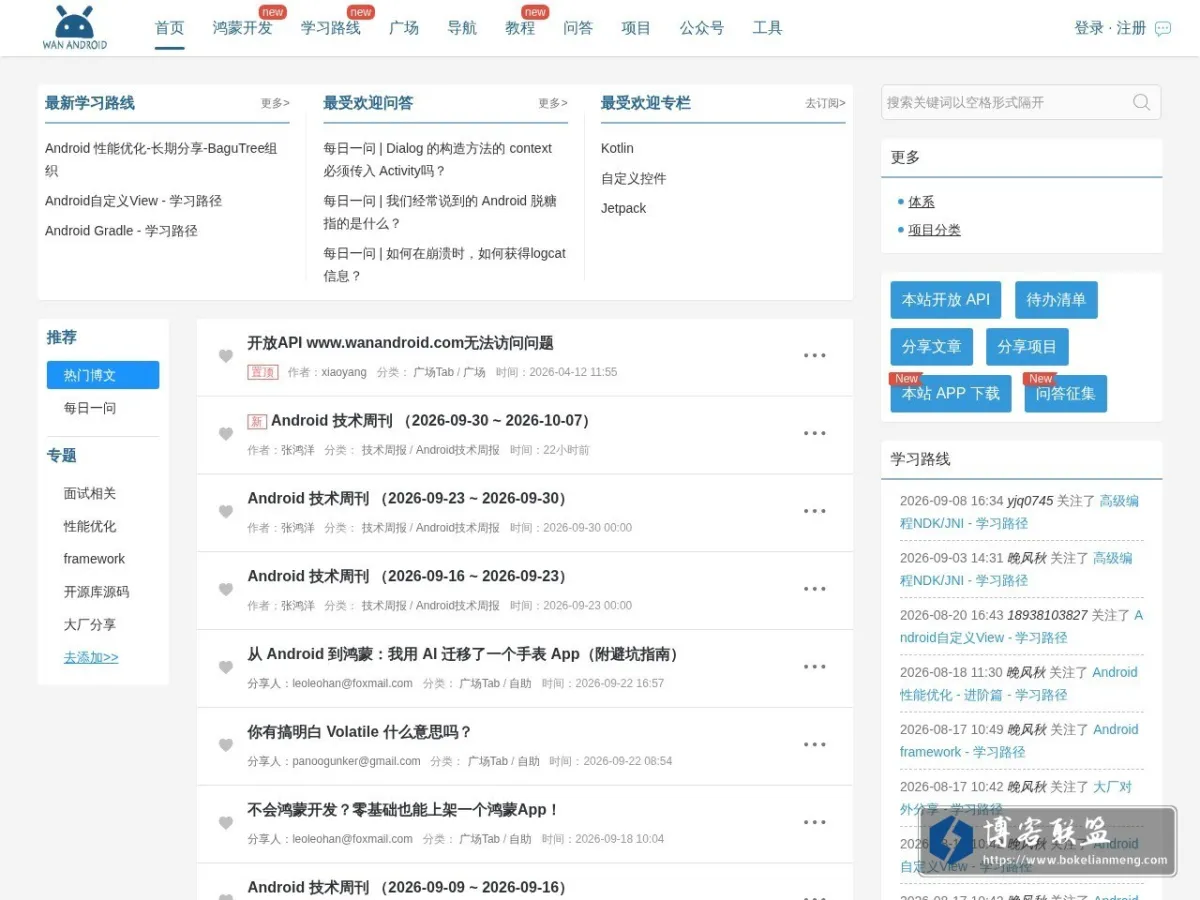Like the 2026-09-16 ~ 2026-09-23 weekly heart

click(x=226, y=590)
